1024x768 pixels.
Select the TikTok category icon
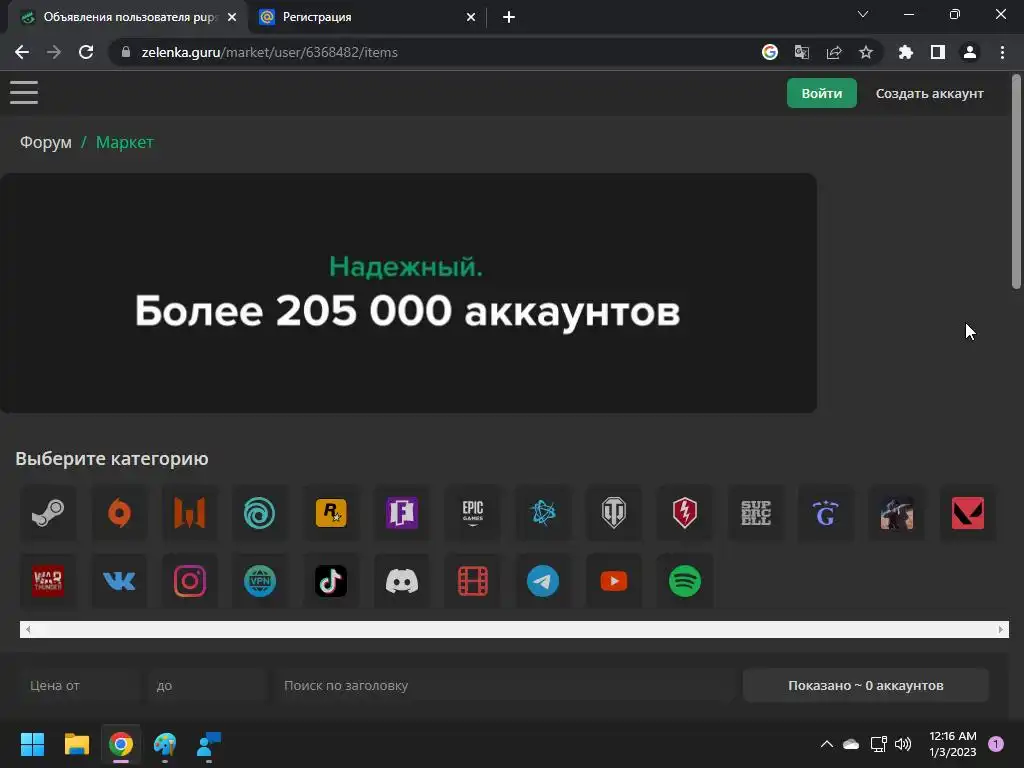pos(331,581)
